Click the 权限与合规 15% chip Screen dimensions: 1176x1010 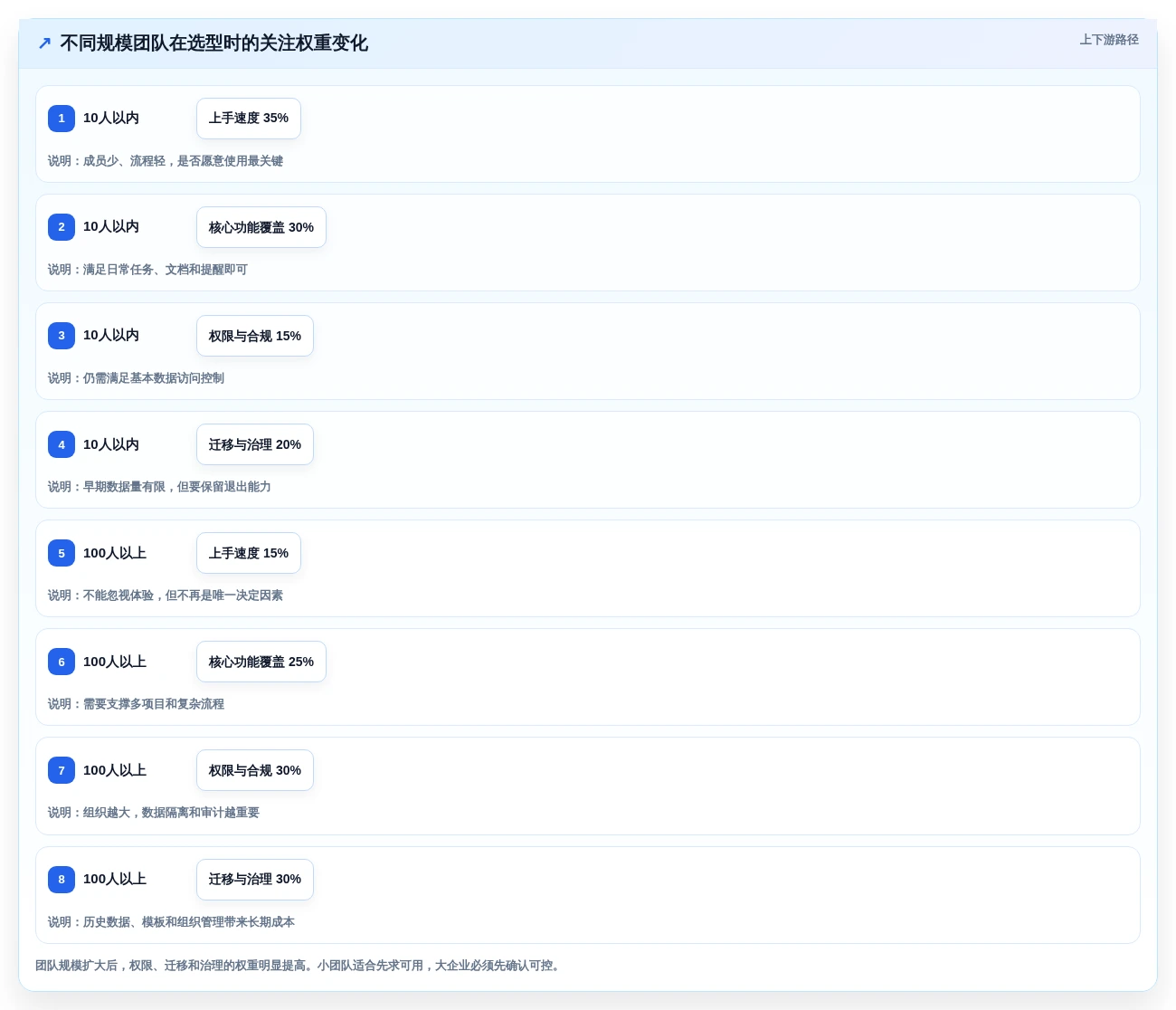point(255,336)
